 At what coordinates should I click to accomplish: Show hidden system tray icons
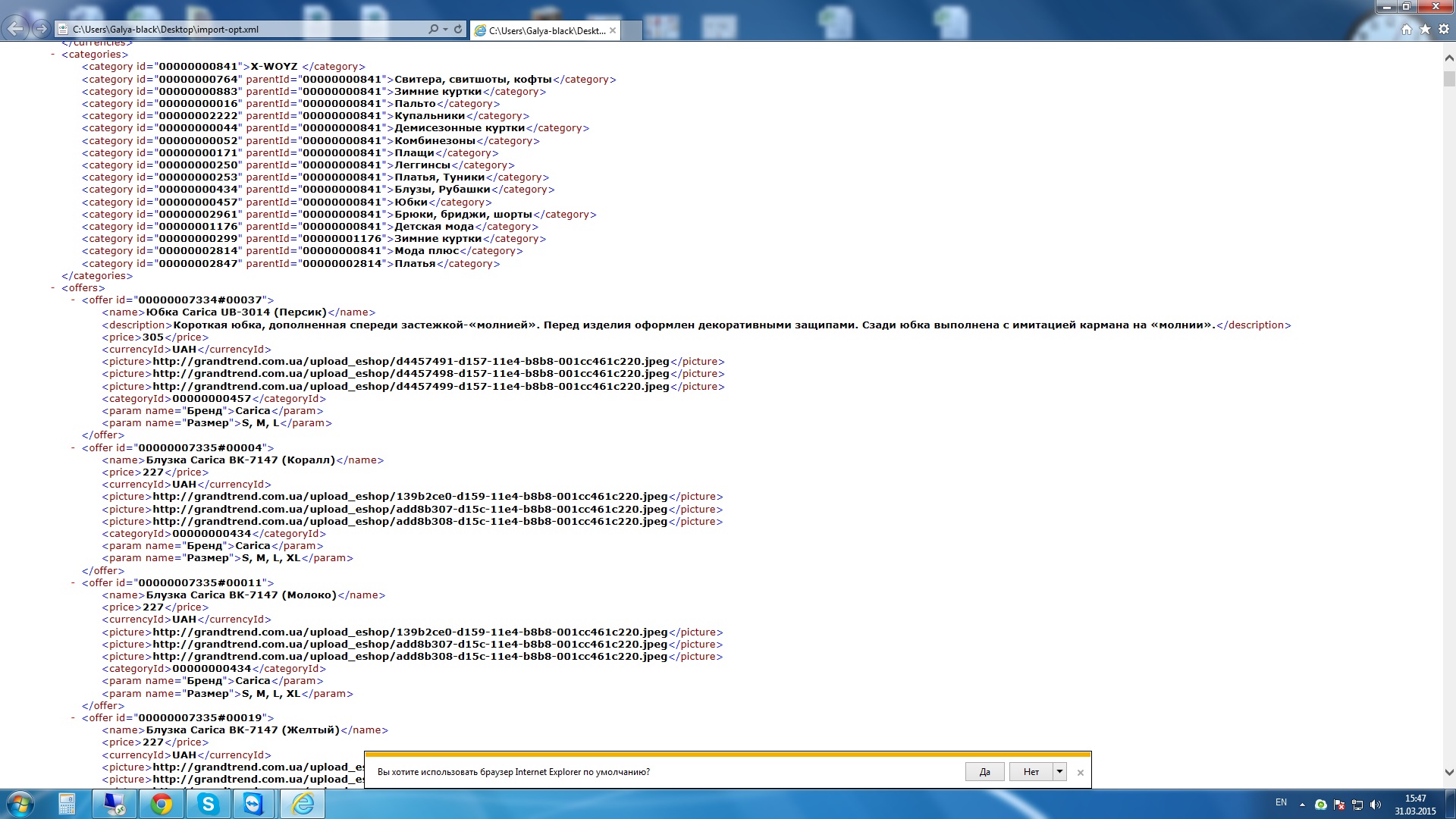click(x=1302, y=805)
